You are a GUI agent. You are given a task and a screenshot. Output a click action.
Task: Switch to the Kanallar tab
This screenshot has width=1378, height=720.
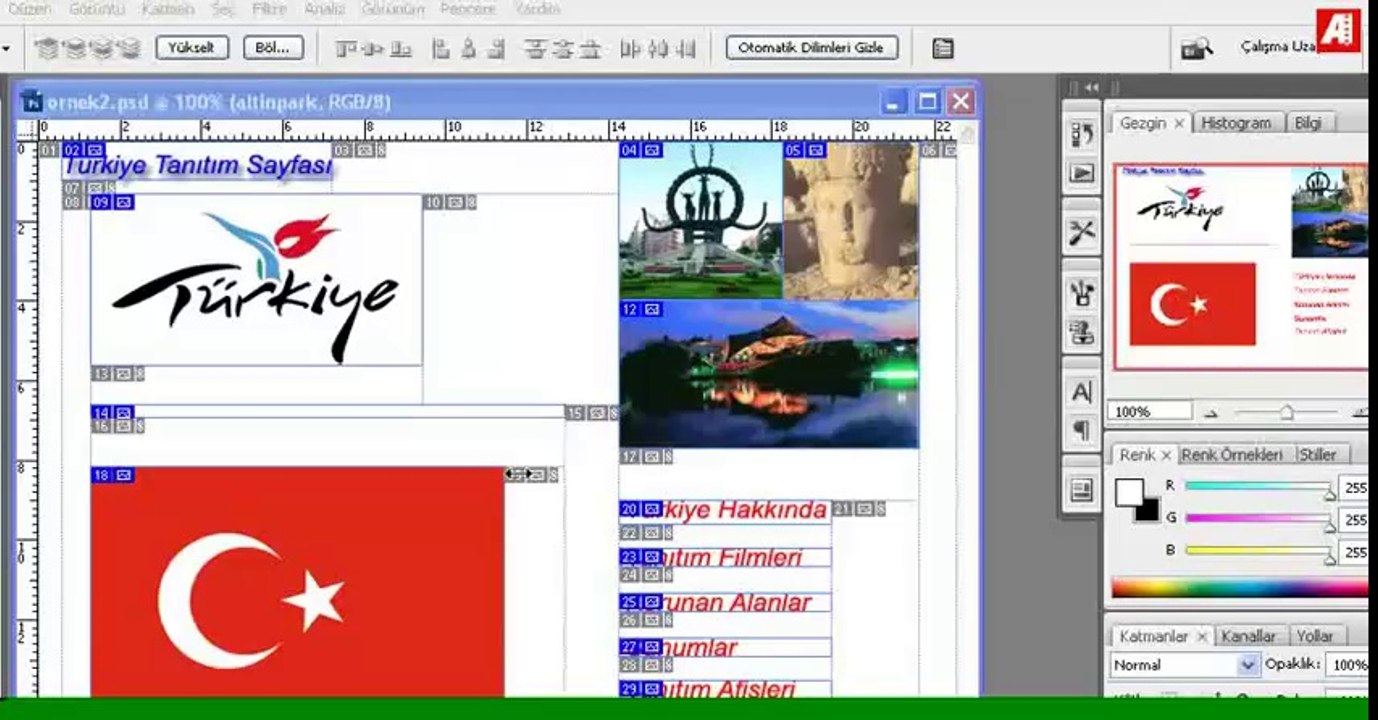1249,636
